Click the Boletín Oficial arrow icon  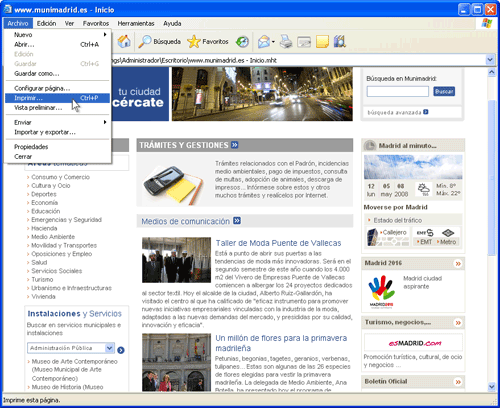[458, 382]
